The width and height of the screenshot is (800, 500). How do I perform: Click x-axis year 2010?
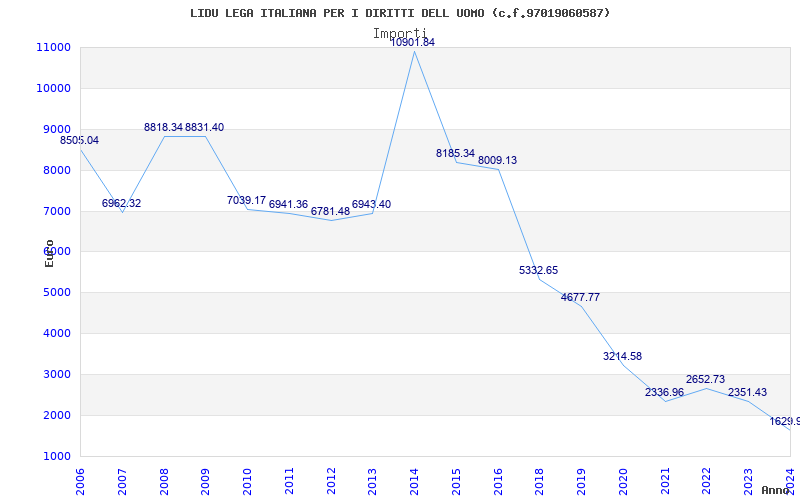coord(247,482)
